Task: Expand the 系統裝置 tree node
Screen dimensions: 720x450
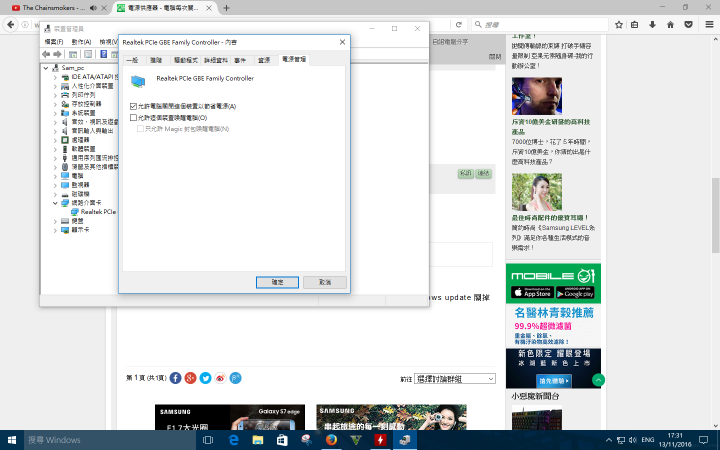Action: pyautogui.click(x=55, y=113)
